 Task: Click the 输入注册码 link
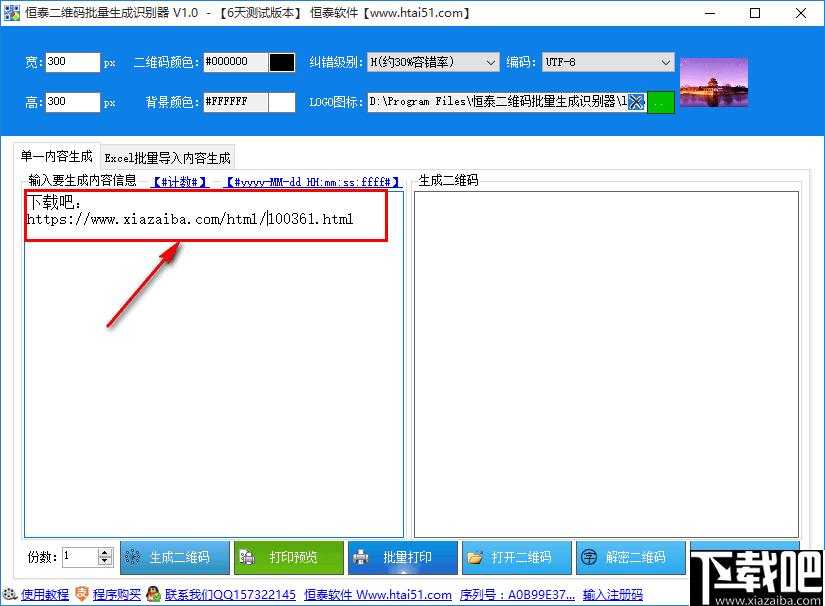point(612,594)
